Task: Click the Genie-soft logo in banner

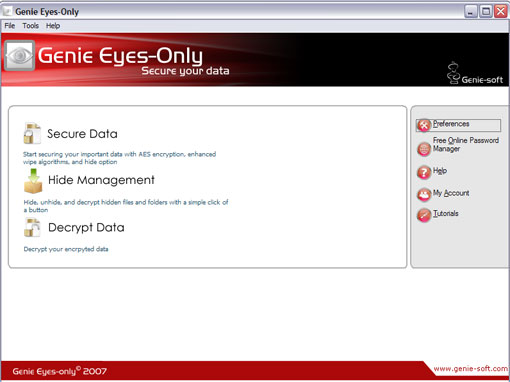Action: (x=475, y=73)
